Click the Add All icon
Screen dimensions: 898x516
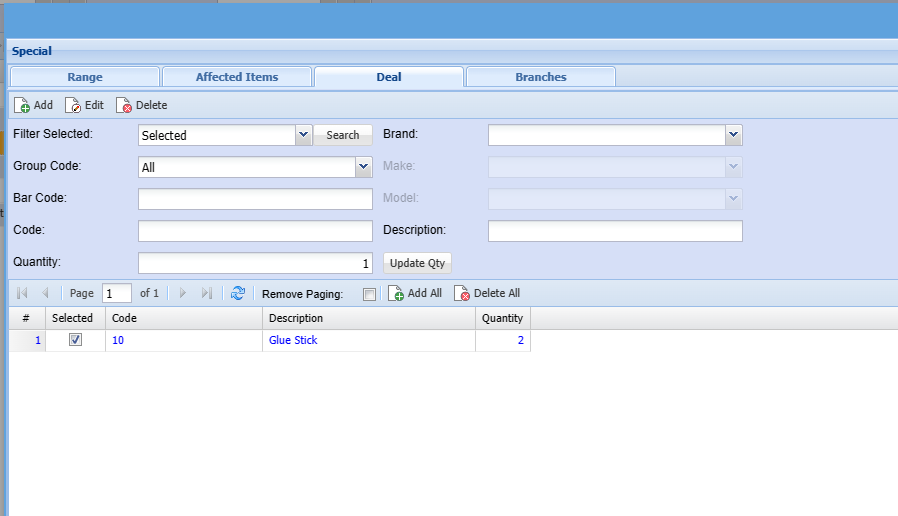[396, 293]
